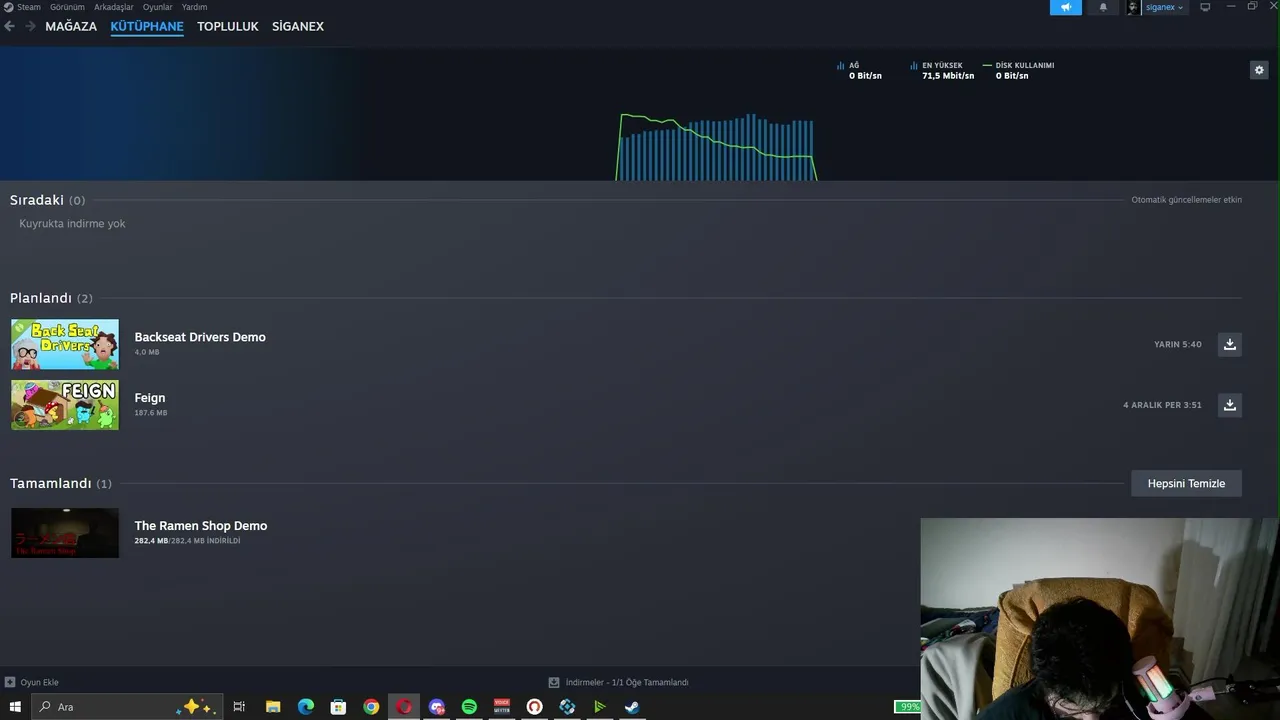The image size is (1280, 720).
Task: Open the Oyunlar menu
Action: tap(158, 7)
